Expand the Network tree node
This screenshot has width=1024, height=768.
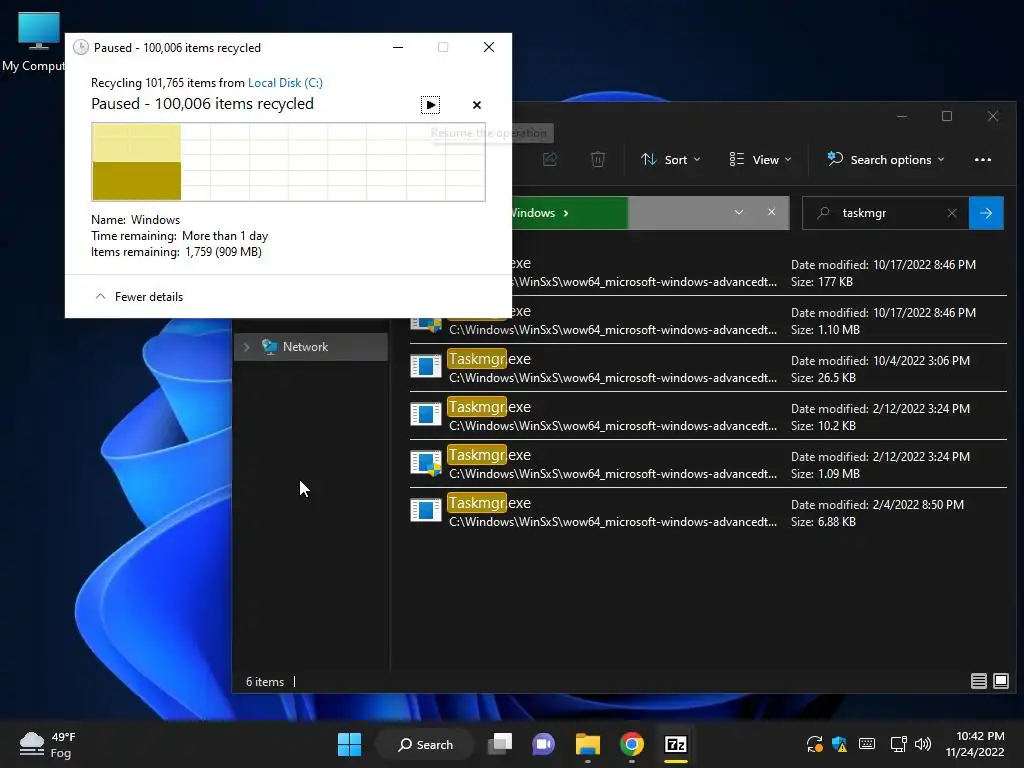pyautogui.click(x=247, y=347)
